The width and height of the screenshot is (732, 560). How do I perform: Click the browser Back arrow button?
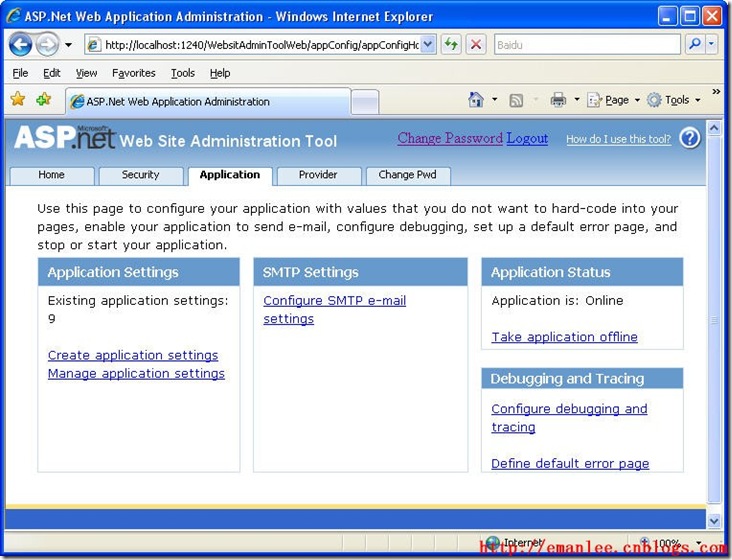pyautogui.click(x=20, y=45)
